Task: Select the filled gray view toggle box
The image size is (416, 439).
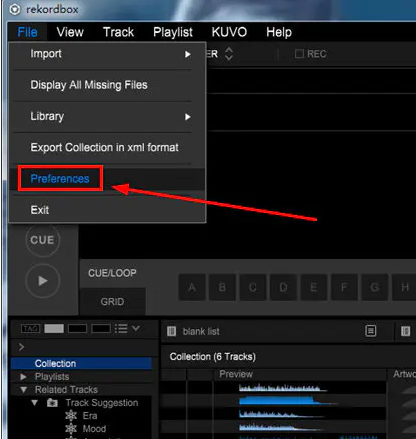Action: click(x=54, y=329)
